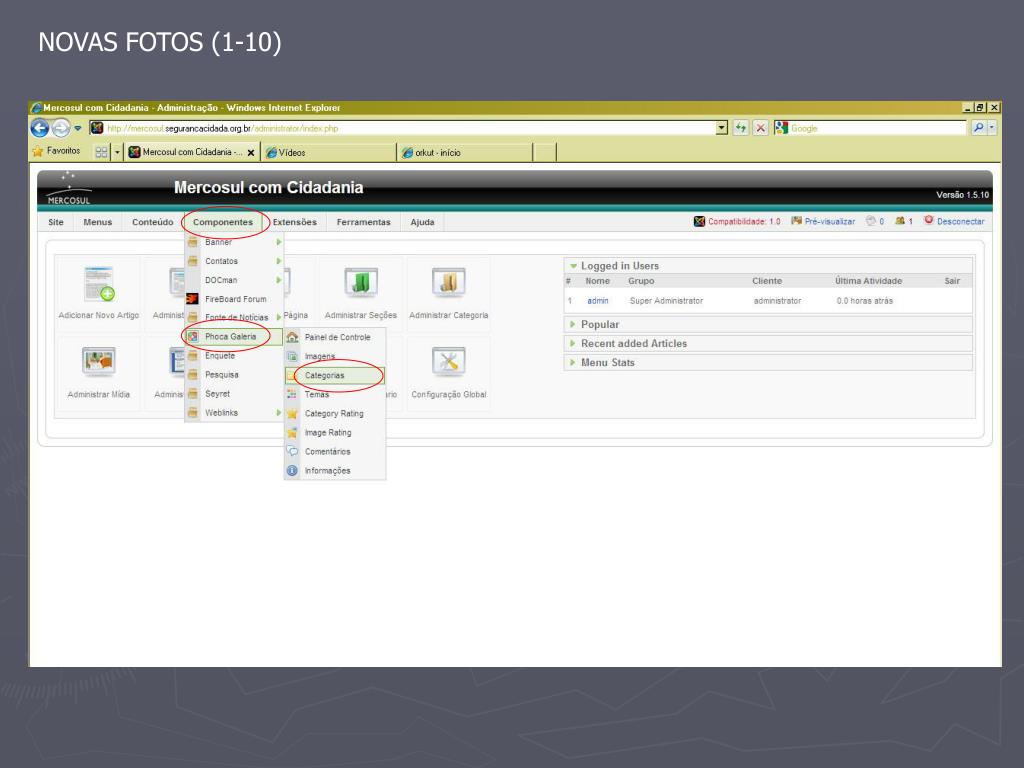Viewport: 1024px width, 768px height.
Task: Open the Pesquisa component
Action: pyautogui.click(x=234, y=375)
